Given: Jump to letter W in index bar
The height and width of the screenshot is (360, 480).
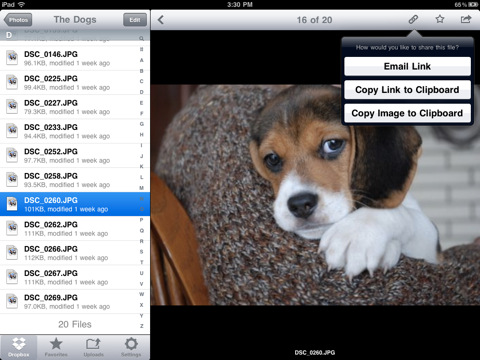Looking at the screenshot, I should pos(142,294).
